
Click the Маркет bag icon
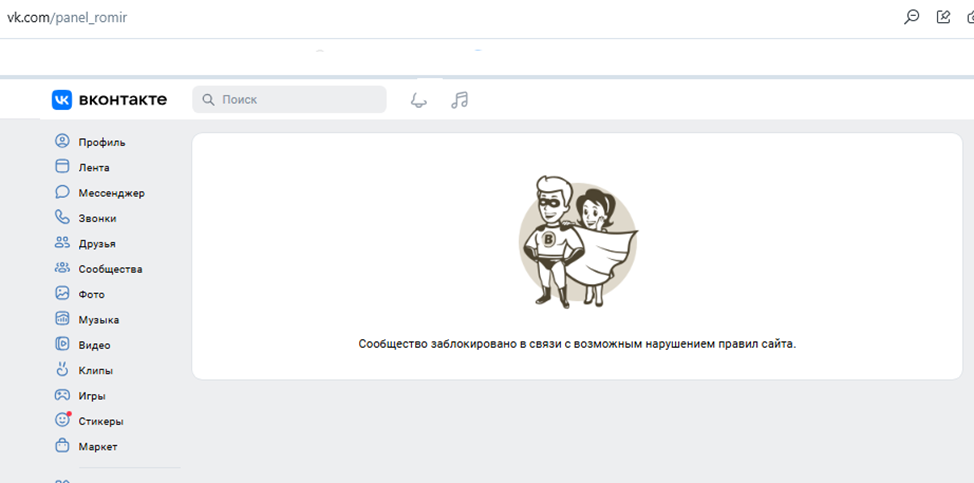click(62, 446)
